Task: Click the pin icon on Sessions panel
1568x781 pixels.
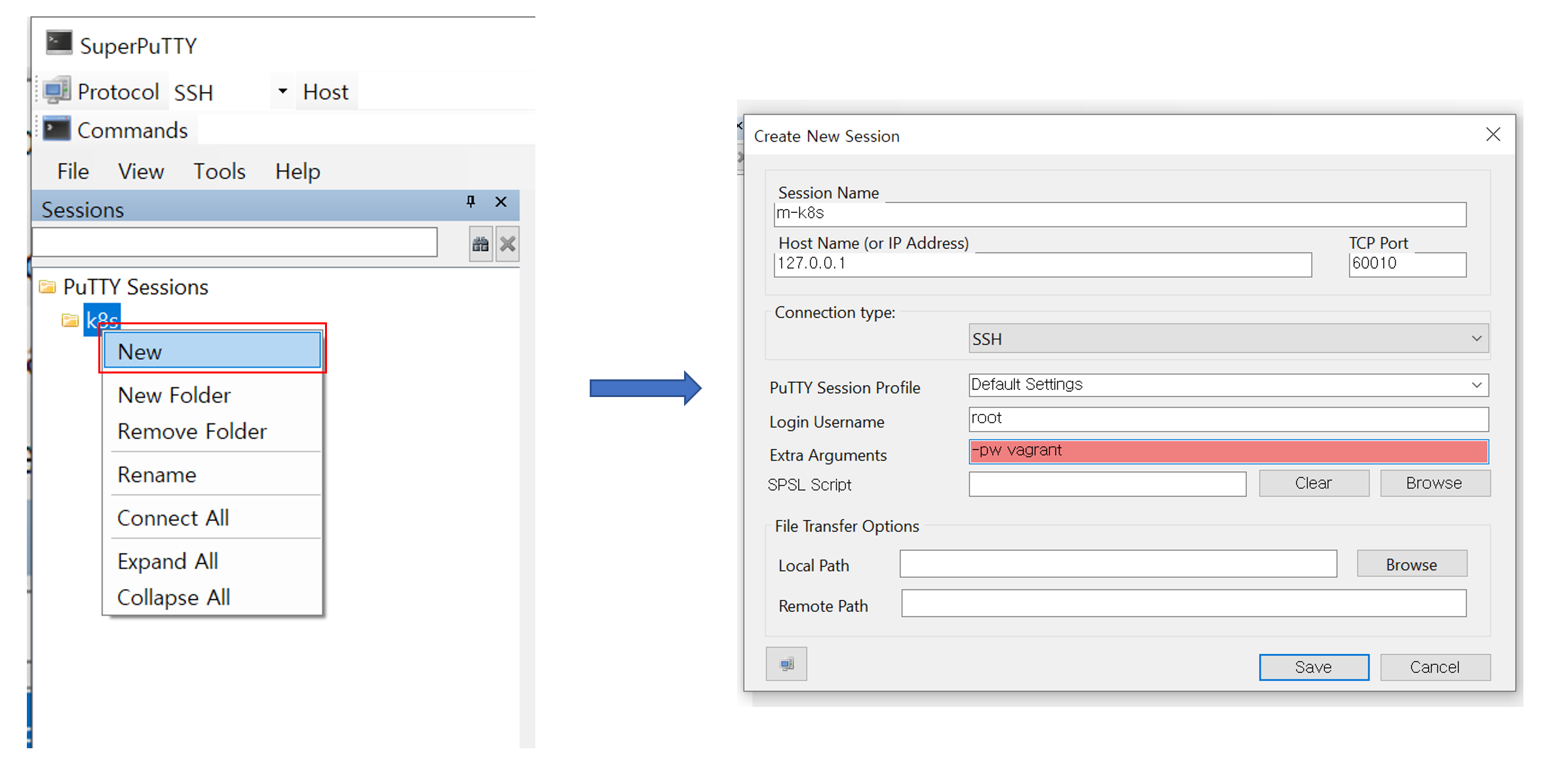Action: point(470,201)
